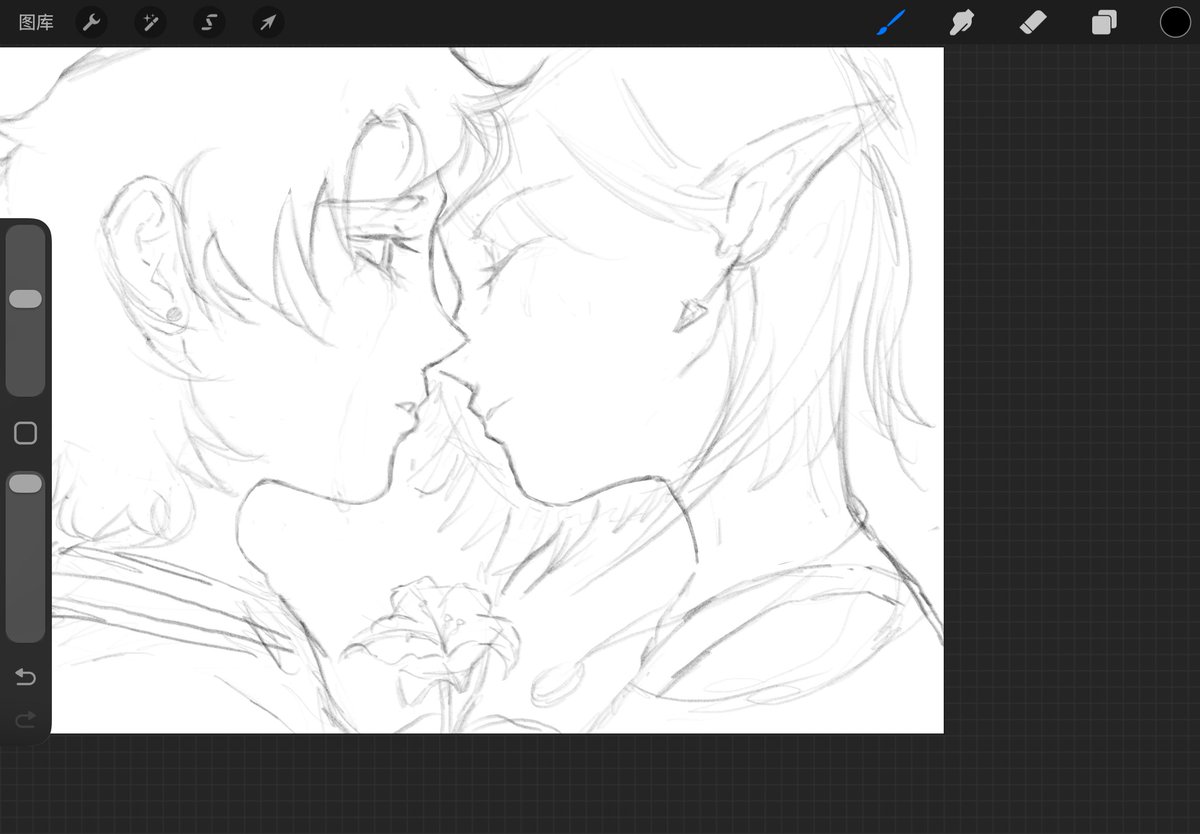Open the Layers panel

point(1104,22)
